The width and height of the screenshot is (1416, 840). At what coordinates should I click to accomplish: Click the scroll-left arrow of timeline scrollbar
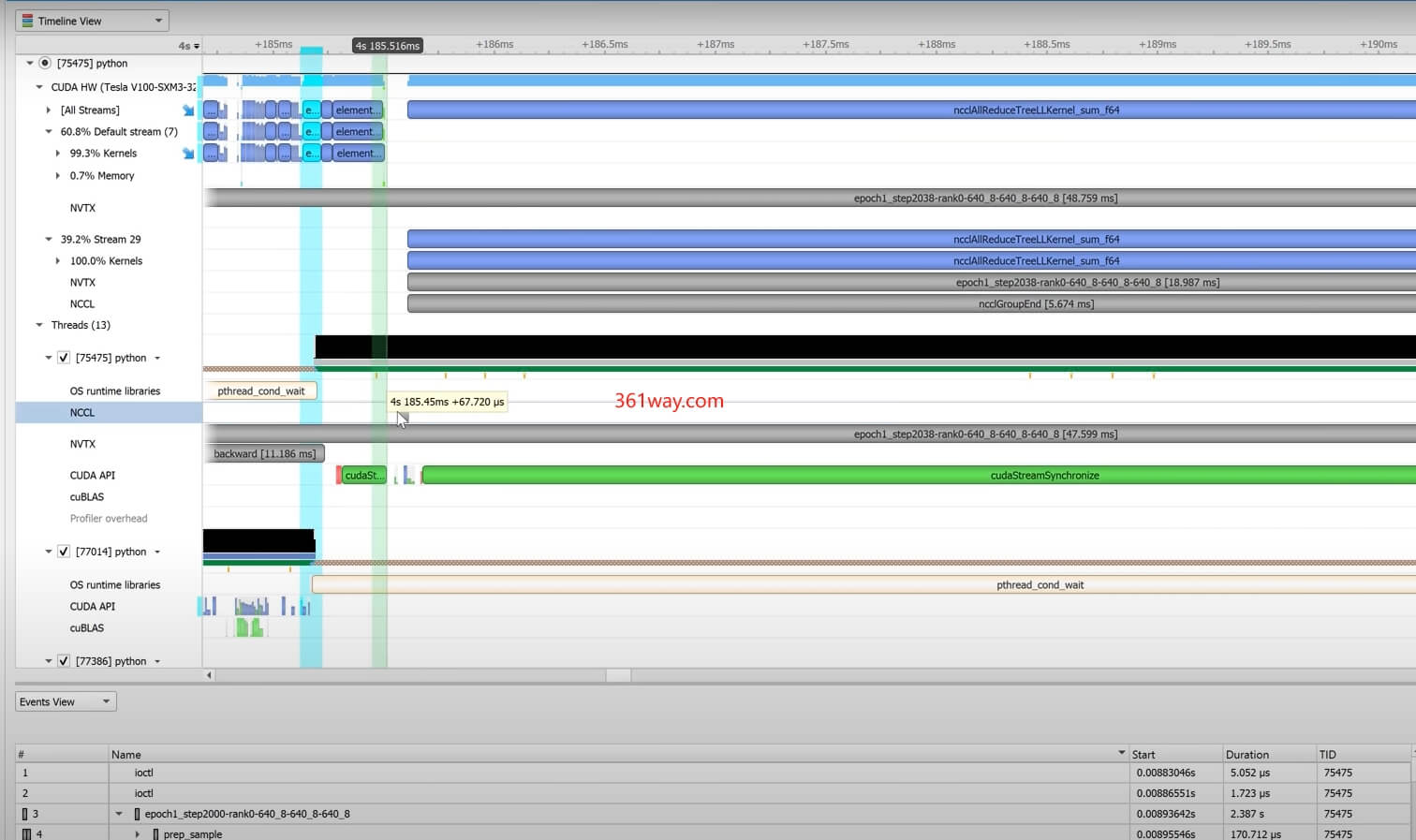[x=209, y=675]
